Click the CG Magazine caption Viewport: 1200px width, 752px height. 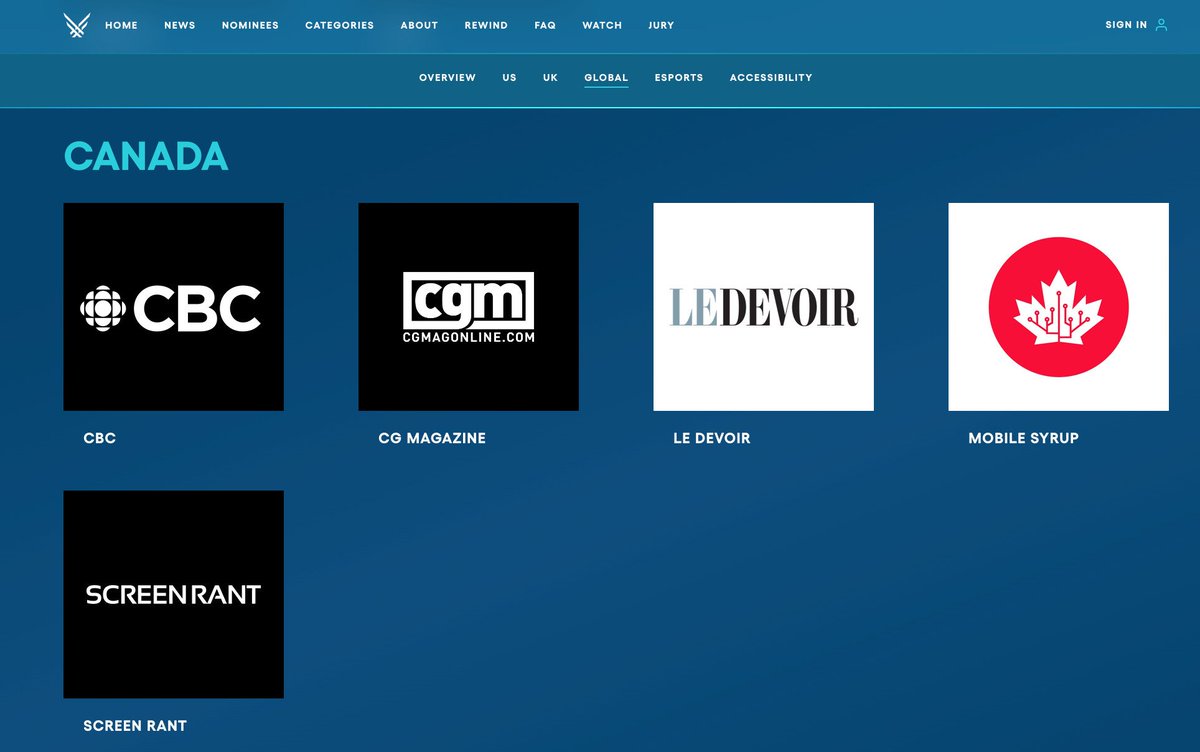tap(432, 438)
